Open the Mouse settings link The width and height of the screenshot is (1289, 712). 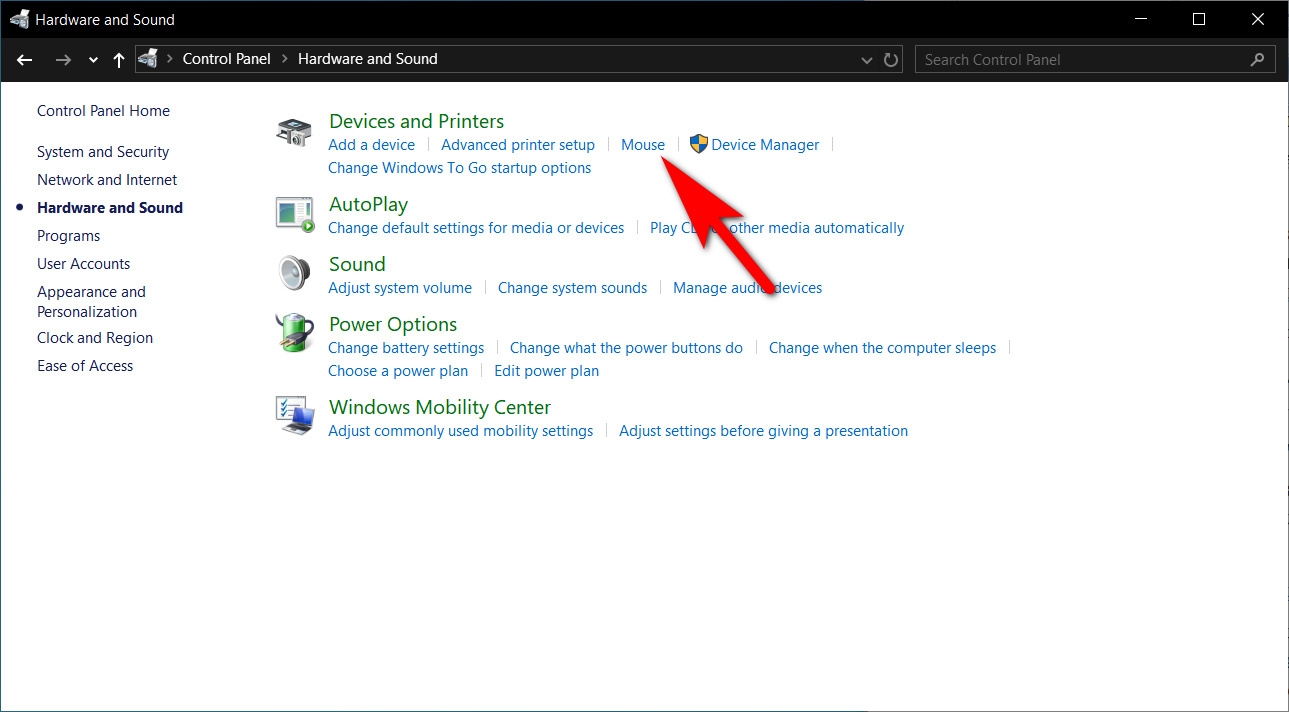point(643,145)
